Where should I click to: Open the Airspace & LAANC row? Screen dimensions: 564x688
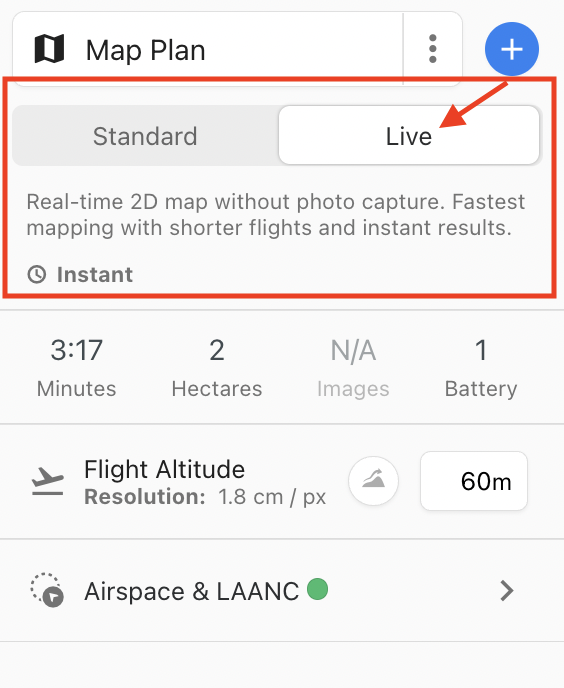coord(282,591)
